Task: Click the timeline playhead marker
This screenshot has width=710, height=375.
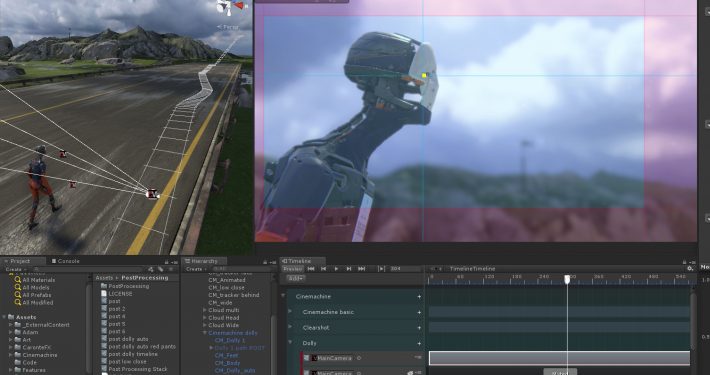Action: (567, 279)
